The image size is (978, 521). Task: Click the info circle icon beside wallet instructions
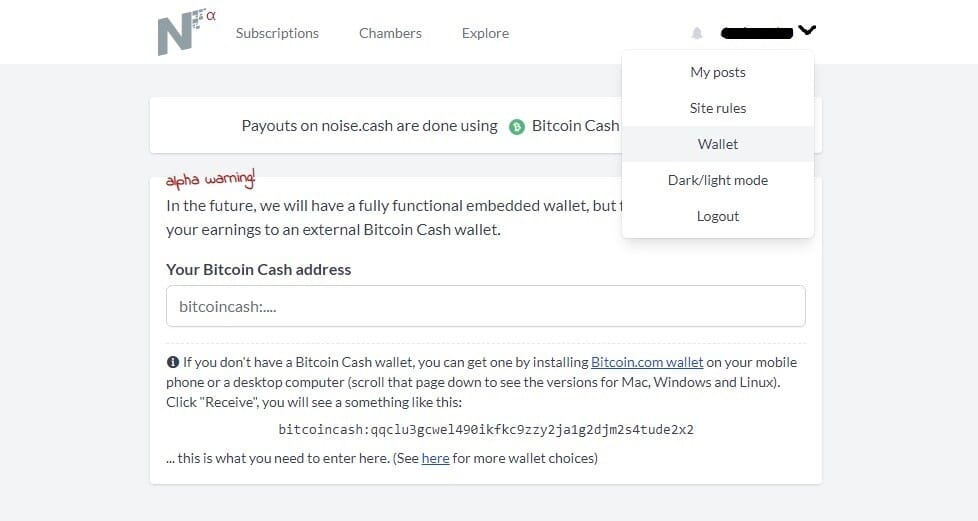pyautogui.click(x=173, y=362)
